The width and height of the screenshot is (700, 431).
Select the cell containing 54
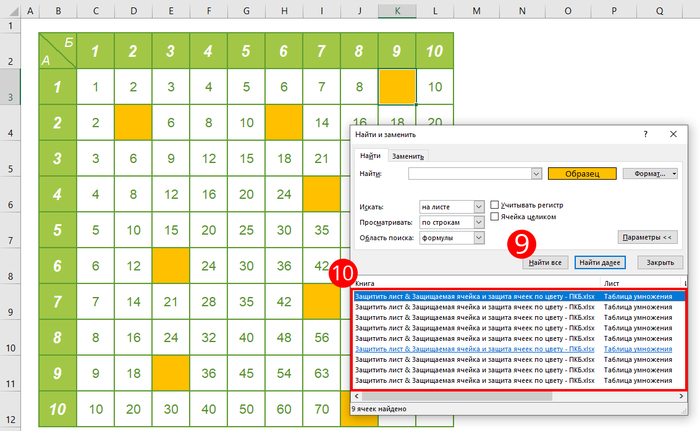(284, 373)
